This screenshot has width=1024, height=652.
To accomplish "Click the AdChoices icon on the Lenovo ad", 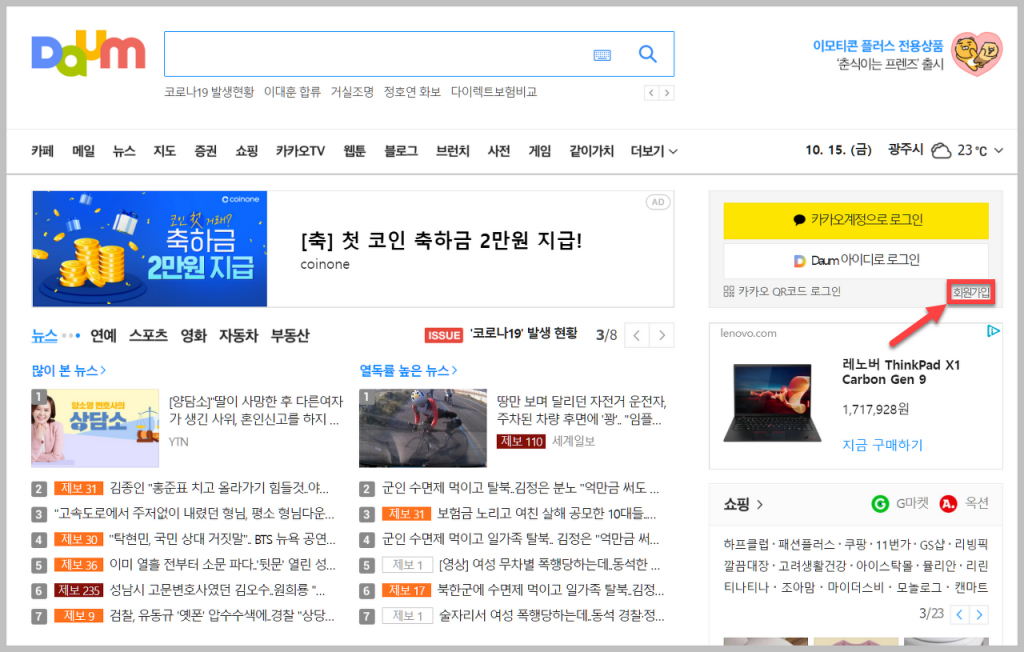I will (993, 331).
